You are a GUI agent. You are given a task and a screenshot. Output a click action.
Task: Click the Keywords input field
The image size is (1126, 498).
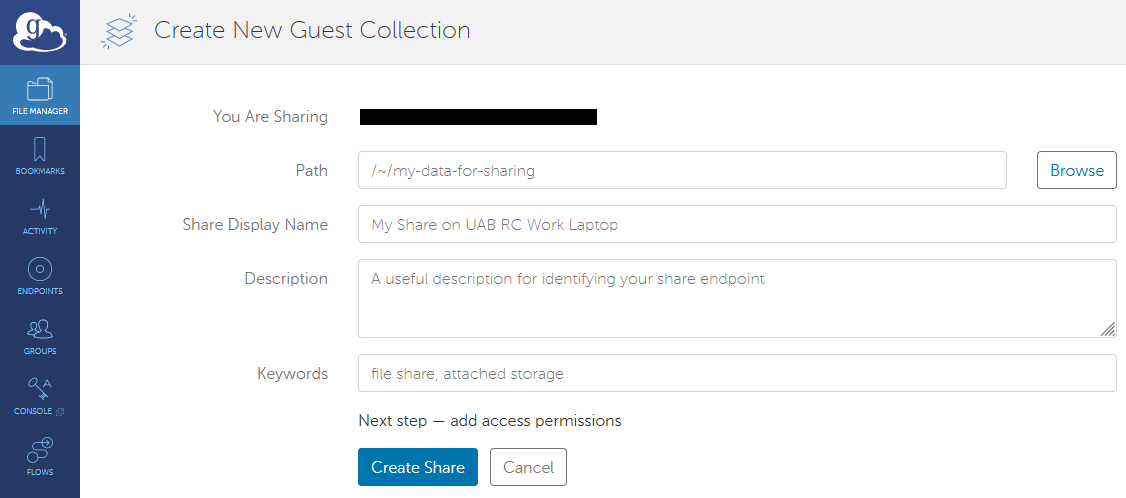click(737, 373)
